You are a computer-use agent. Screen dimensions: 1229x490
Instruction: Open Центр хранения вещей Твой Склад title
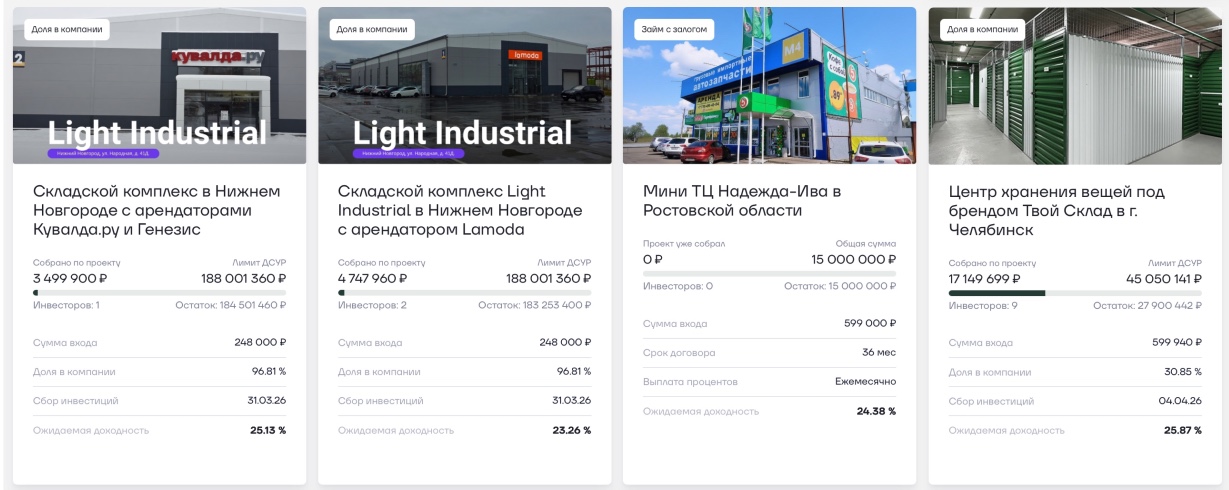(x=1056, y=210)
